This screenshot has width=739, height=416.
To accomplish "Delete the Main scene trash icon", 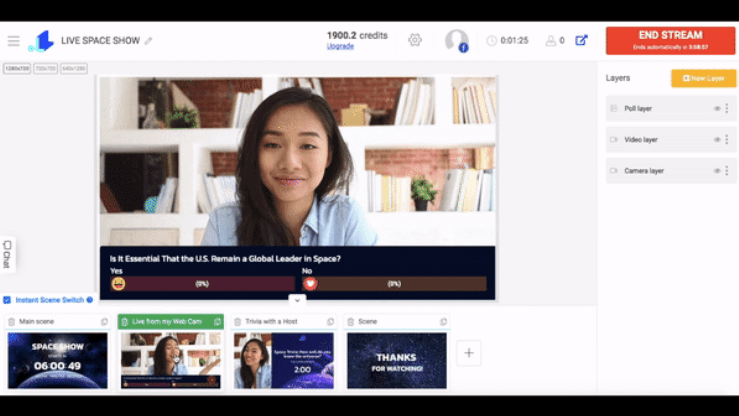I will pos(12,322).
